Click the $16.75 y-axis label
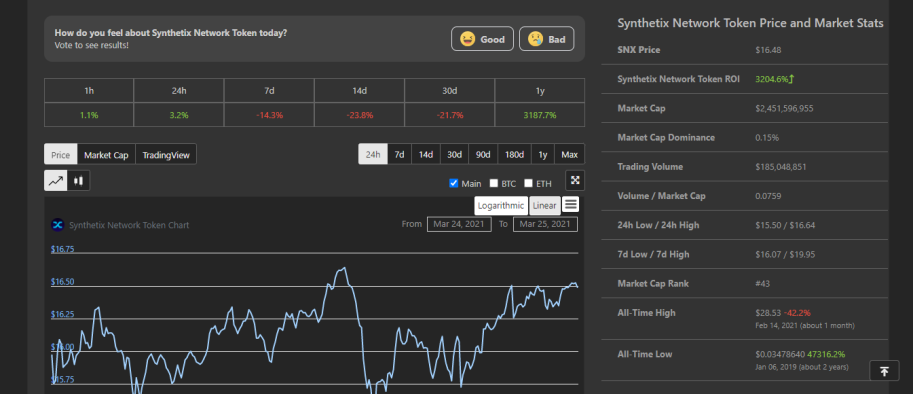The image size is (913, 394). click(62, 249)
